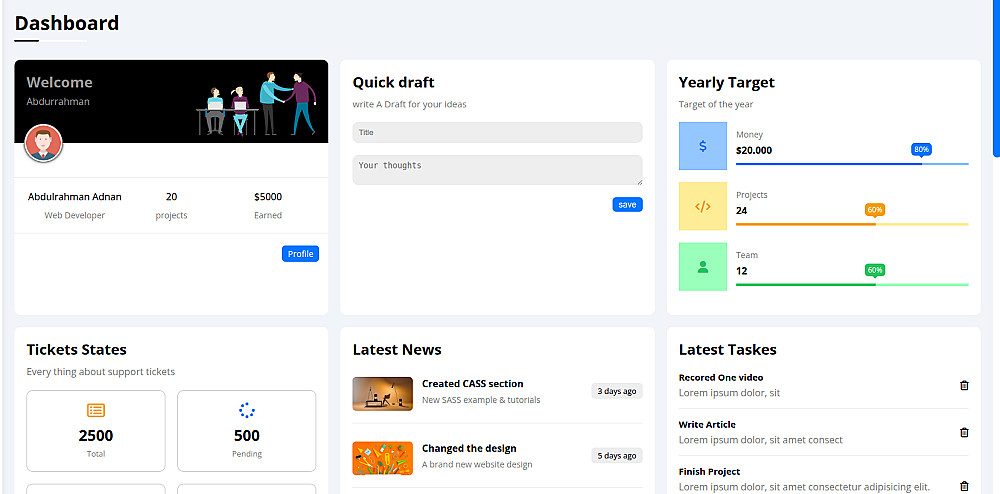Viewport: 1000px width, 494px height.
Task: Open Created CASS section news thumbnail
Action: [383, 393]
